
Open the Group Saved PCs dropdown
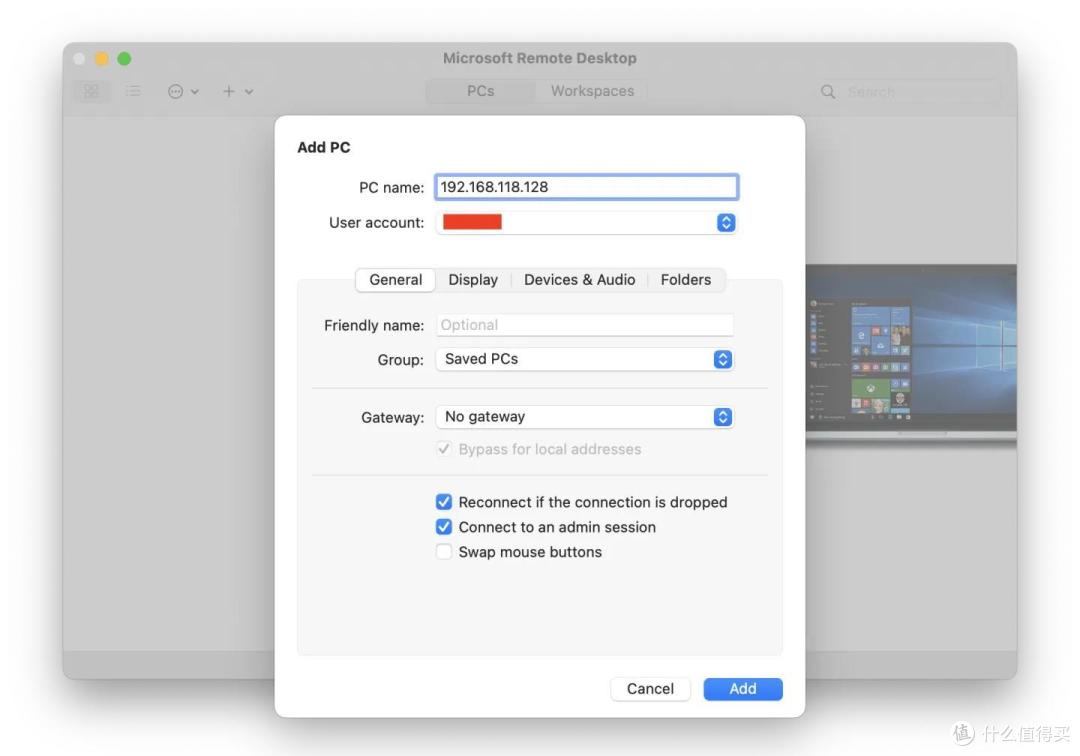click(585, 359)
